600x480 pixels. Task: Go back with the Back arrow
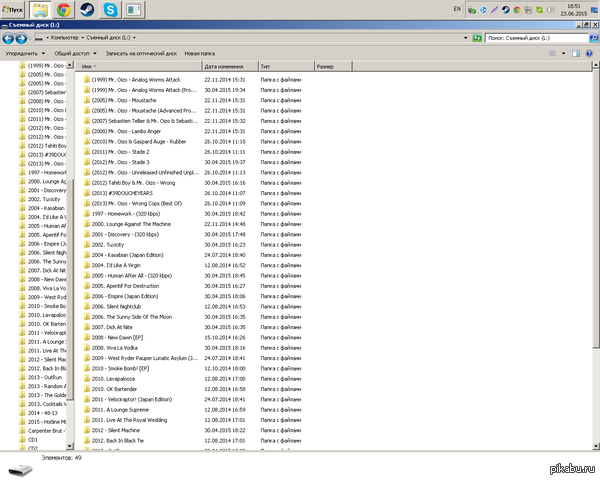point(8,38)
